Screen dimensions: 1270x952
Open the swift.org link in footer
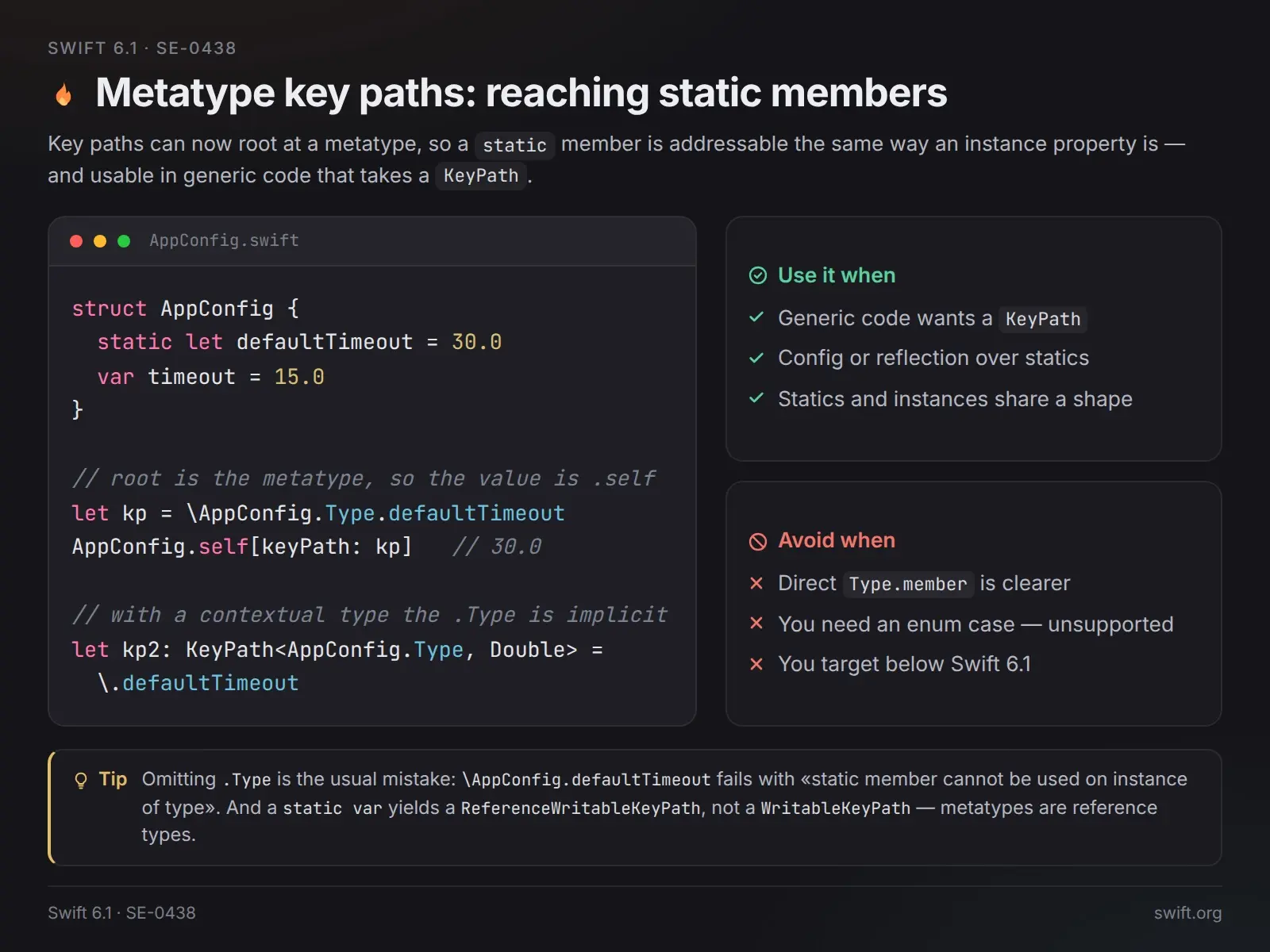[1187, 913]
